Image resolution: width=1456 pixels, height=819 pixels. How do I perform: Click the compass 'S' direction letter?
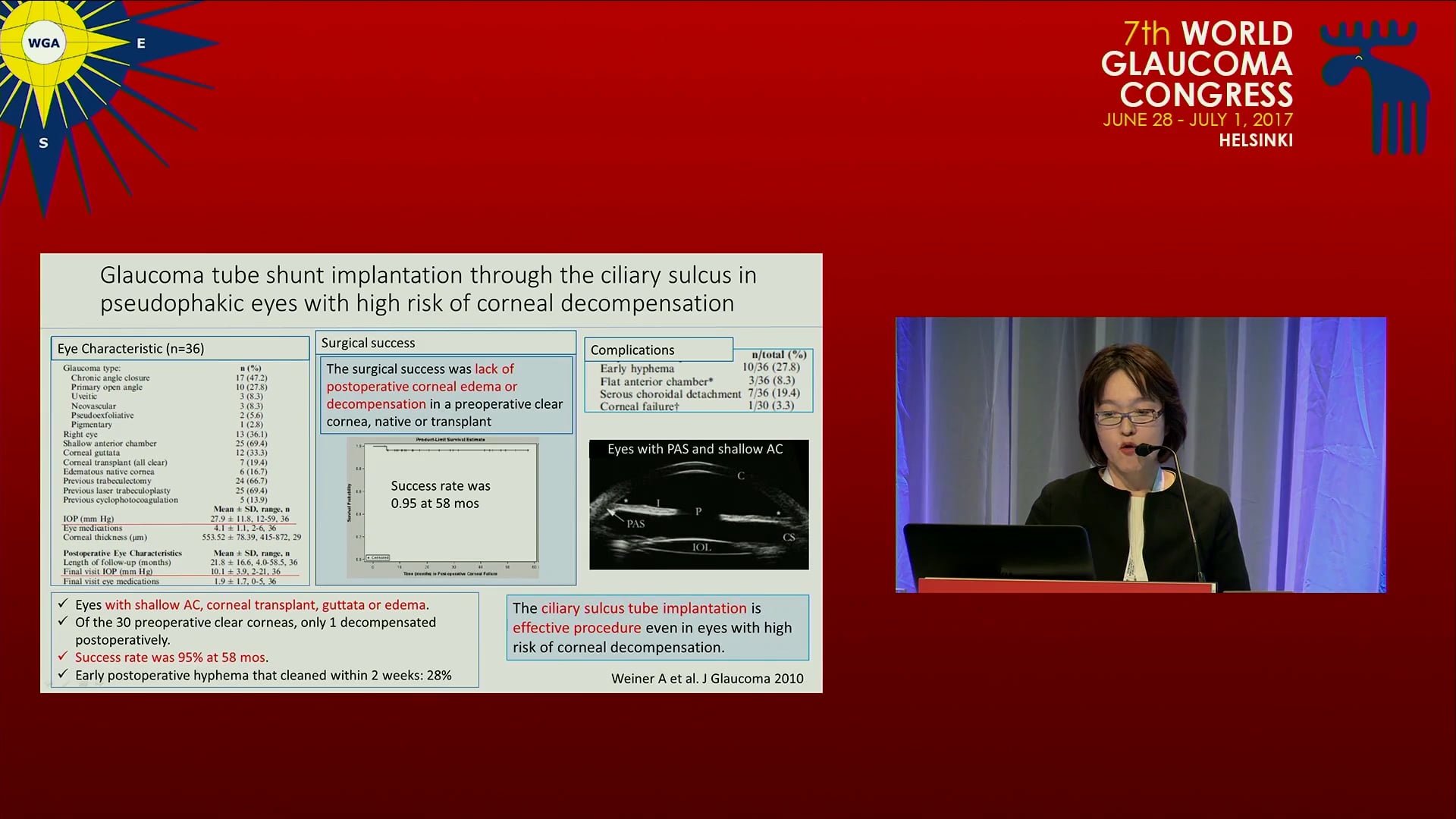43,143
